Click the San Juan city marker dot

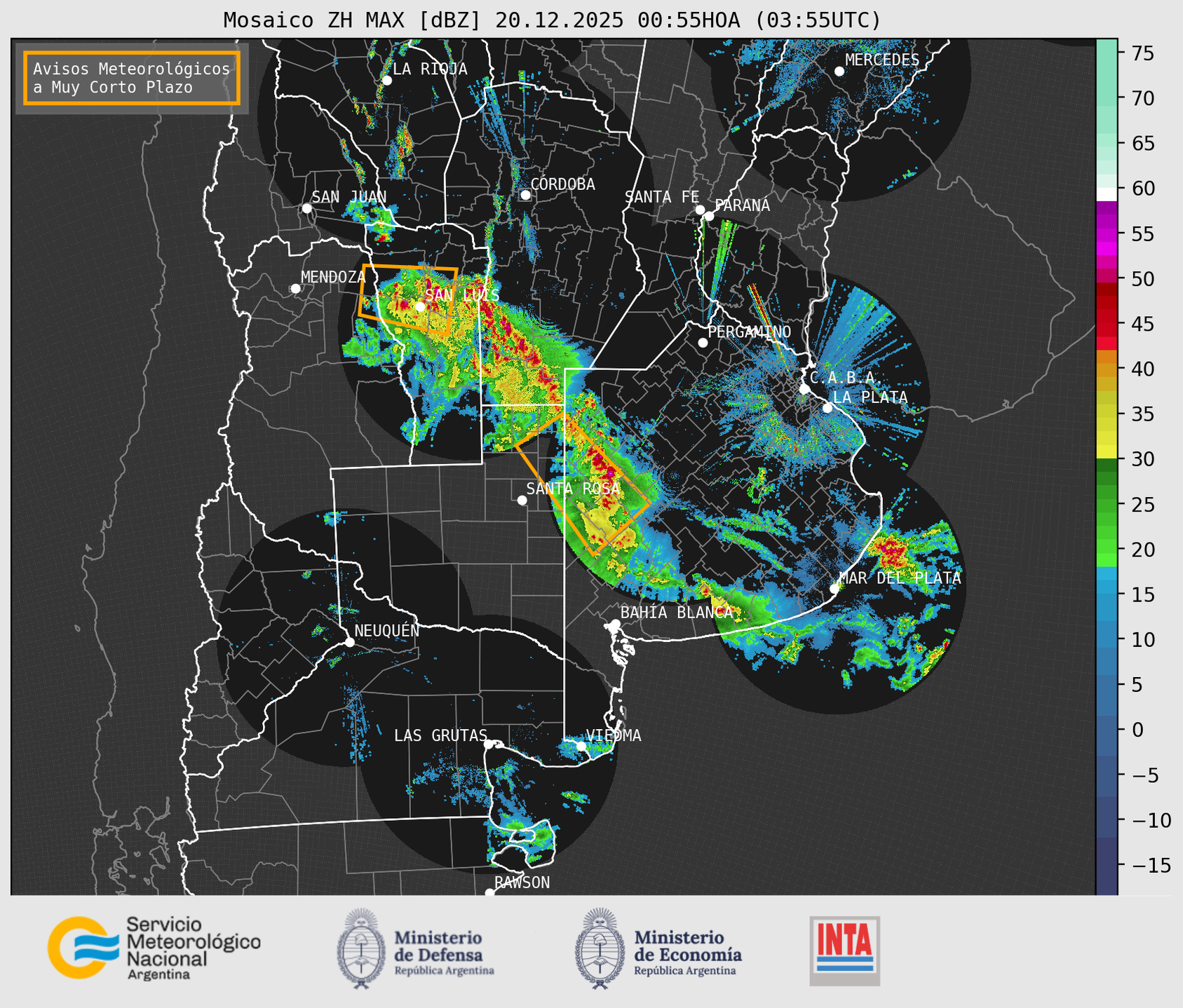pyautogui.click(x=306, y=208)
